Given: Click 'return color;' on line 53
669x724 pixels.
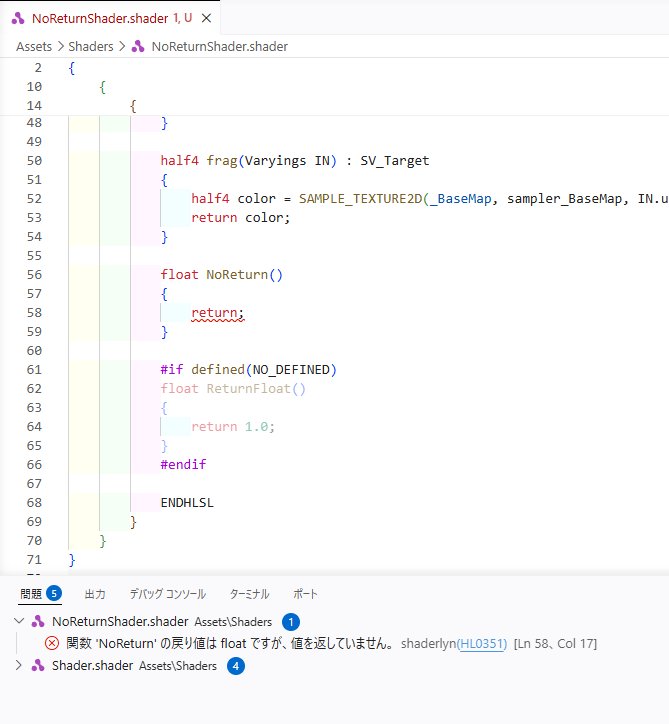Looking at the screenshot, I should [x=241, y=217].
